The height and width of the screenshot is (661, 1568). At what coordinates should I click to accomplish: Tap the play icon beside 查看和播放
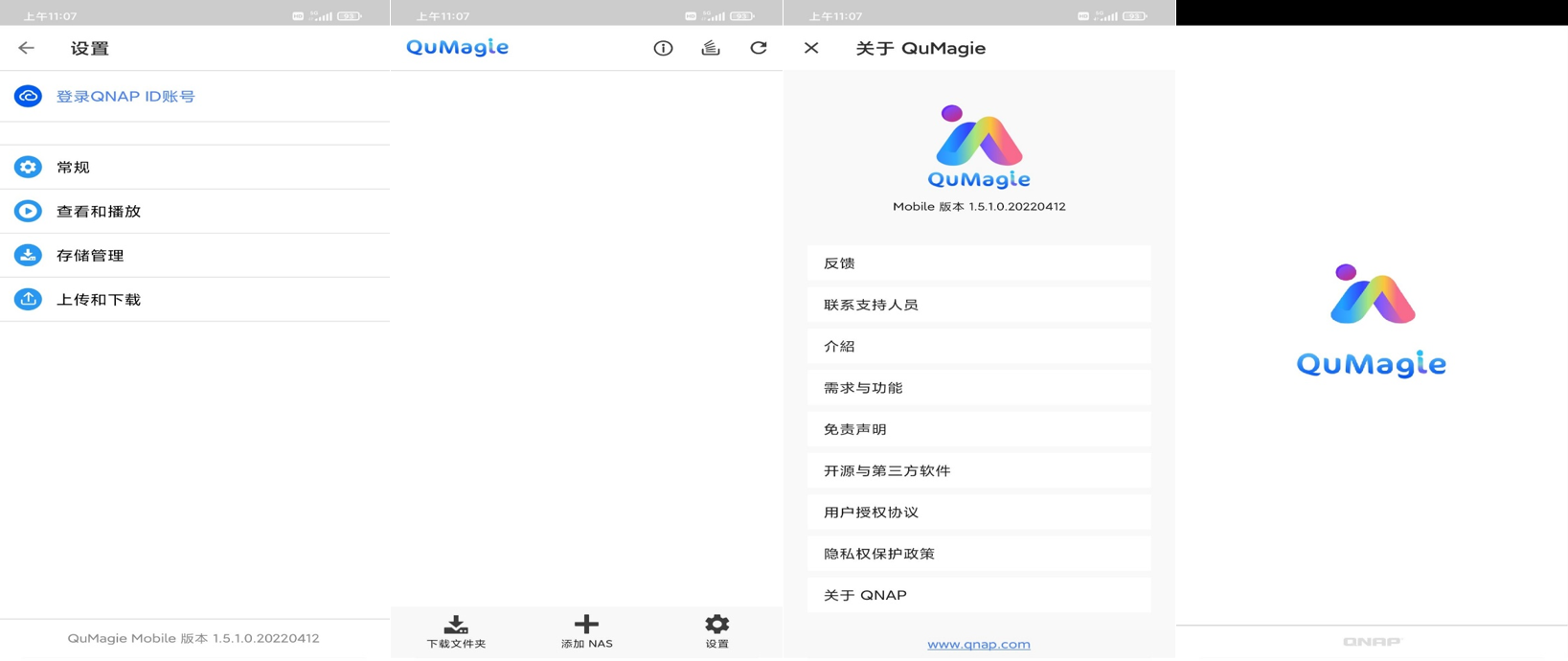tap(28, 211)
